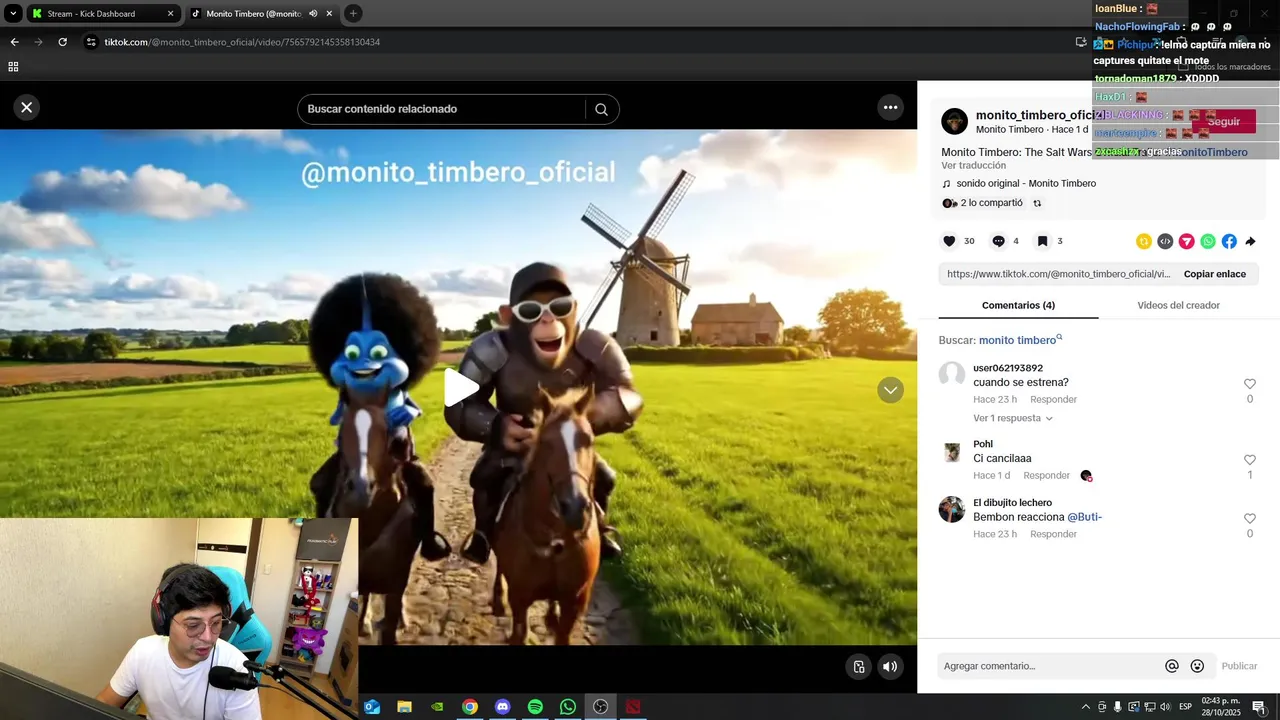
Task: Click the 'ESP' input language indicator
Action: [x=1185, y=707]
